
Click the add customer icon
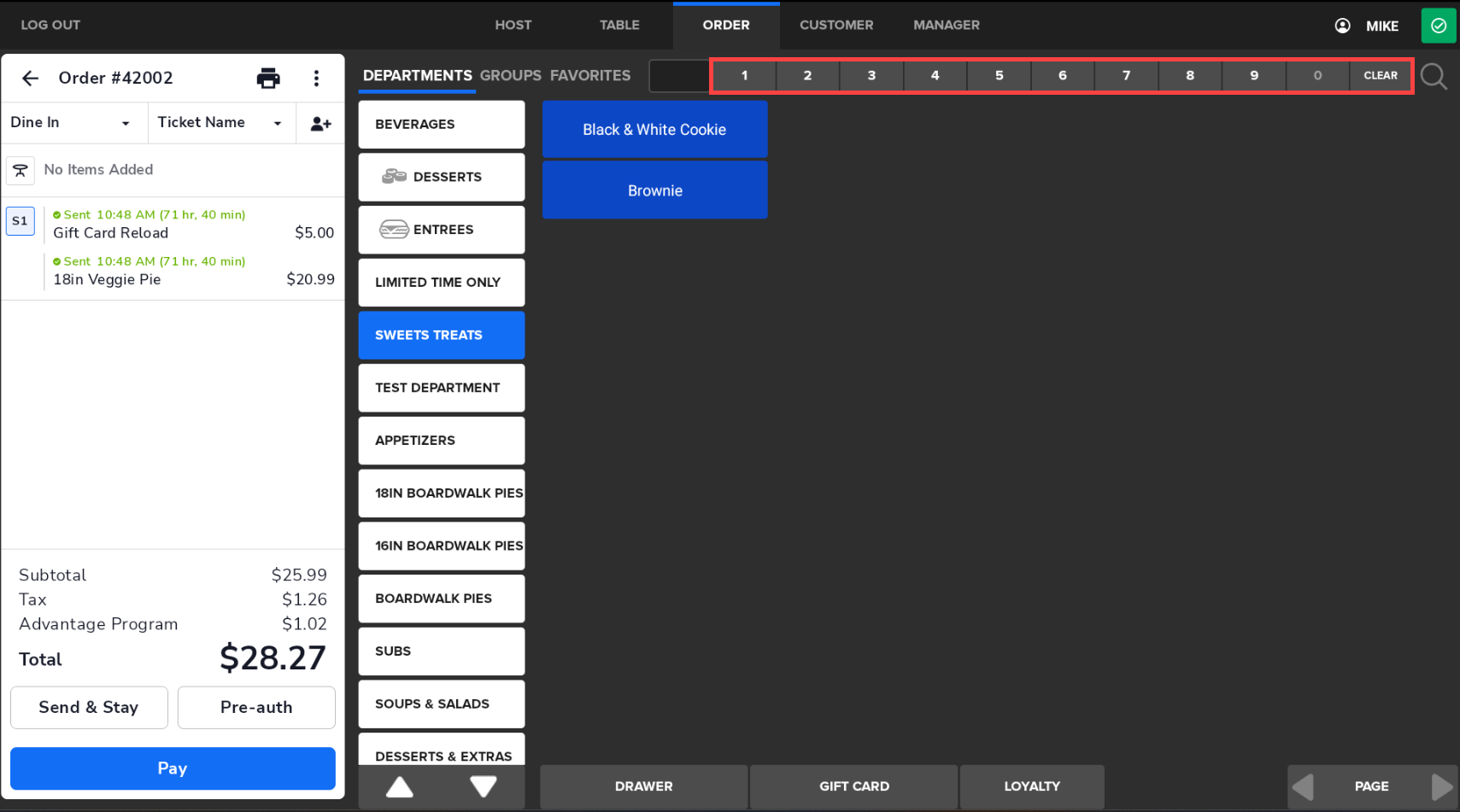point(320,124)
